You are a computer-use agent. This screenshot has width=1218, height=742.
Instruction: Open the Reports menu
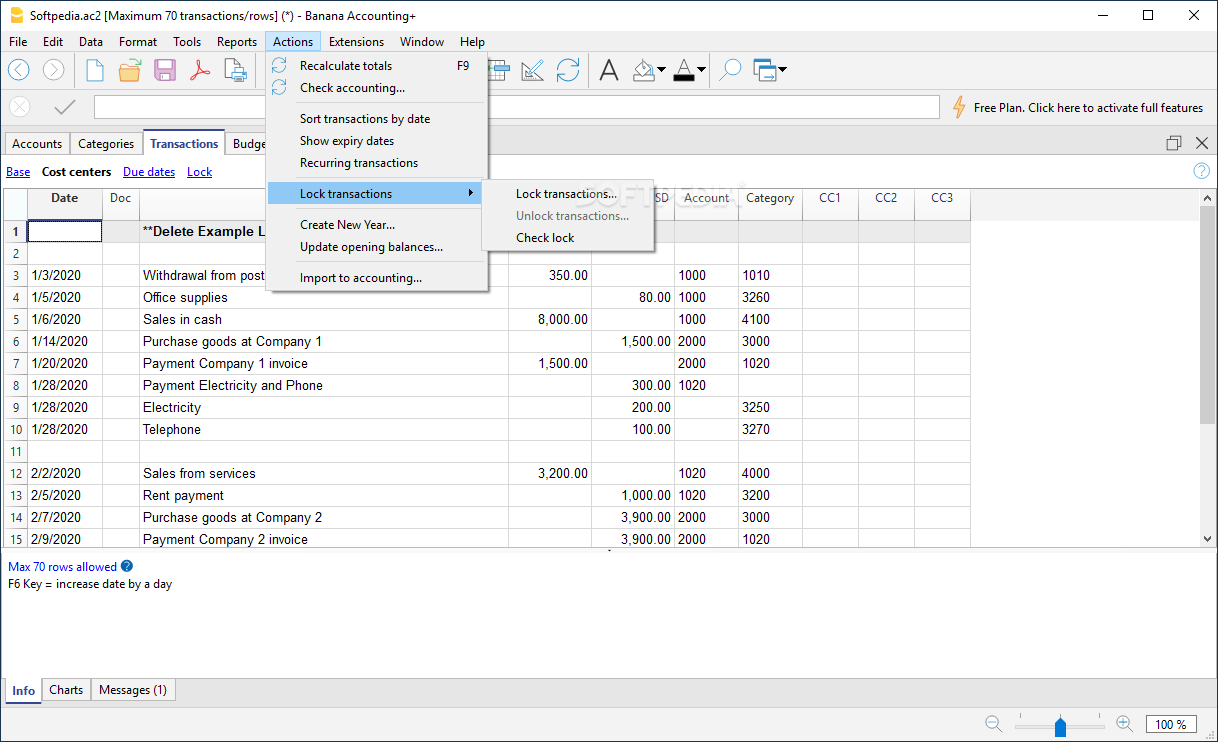pos(237,42)
